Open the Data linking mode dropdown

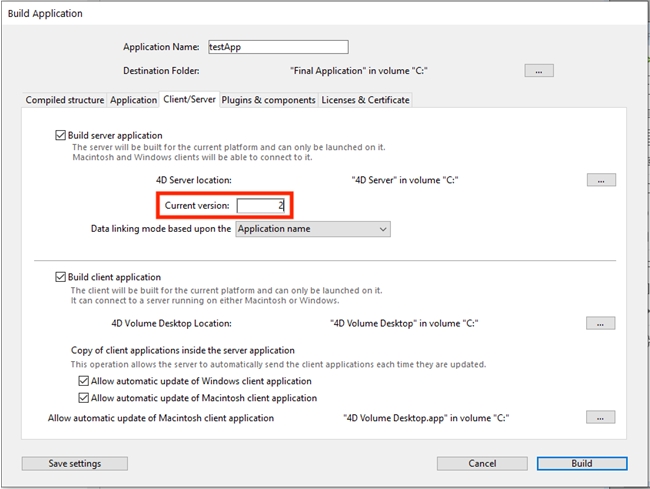(x=312, y=229)
